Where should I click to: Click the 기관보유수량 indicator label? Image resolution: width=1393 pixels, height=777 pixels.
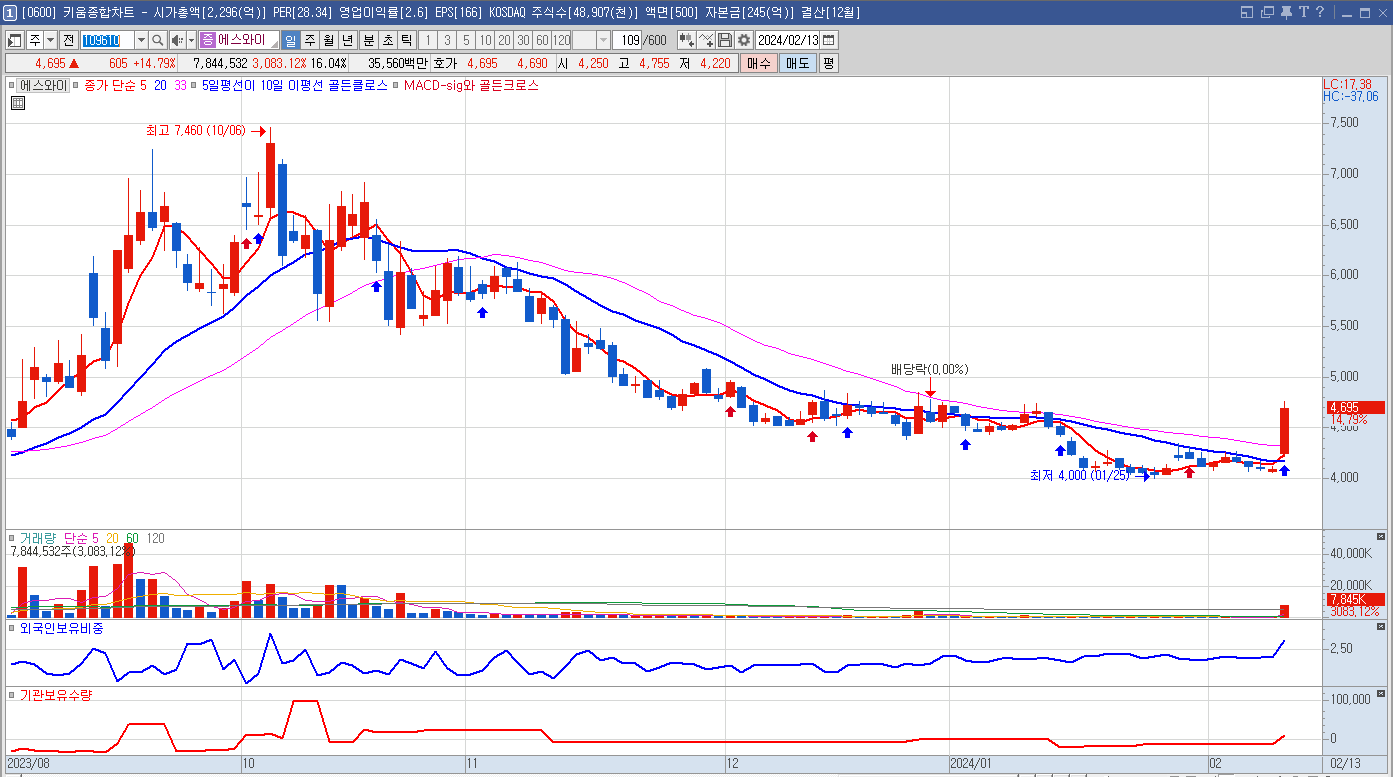pos(56,694)
